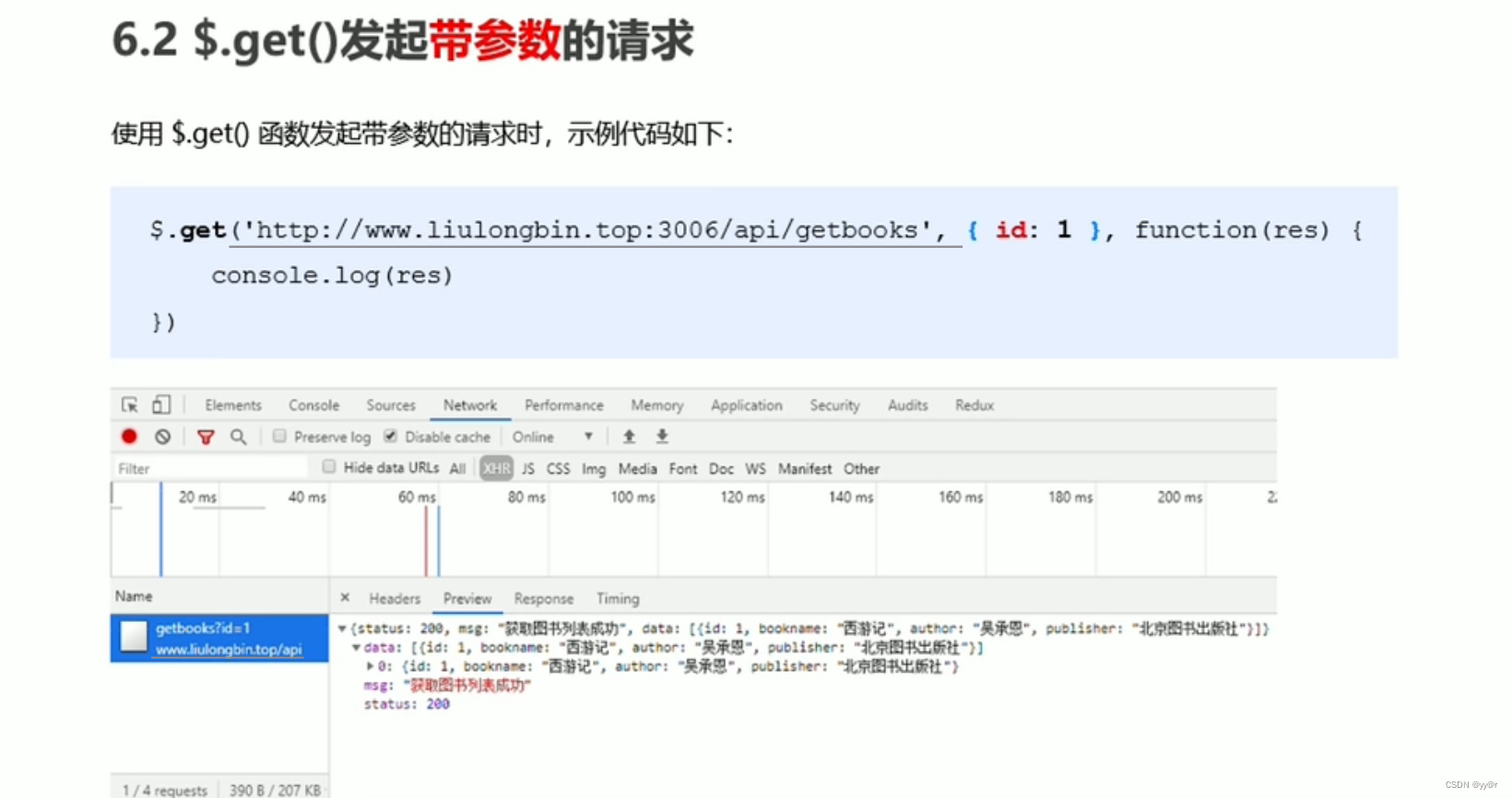Image resolution: width=1512 pixels, height=798 pixels.
Task: Click the getbooks URL in code sample
Action: tap(587, 229)
